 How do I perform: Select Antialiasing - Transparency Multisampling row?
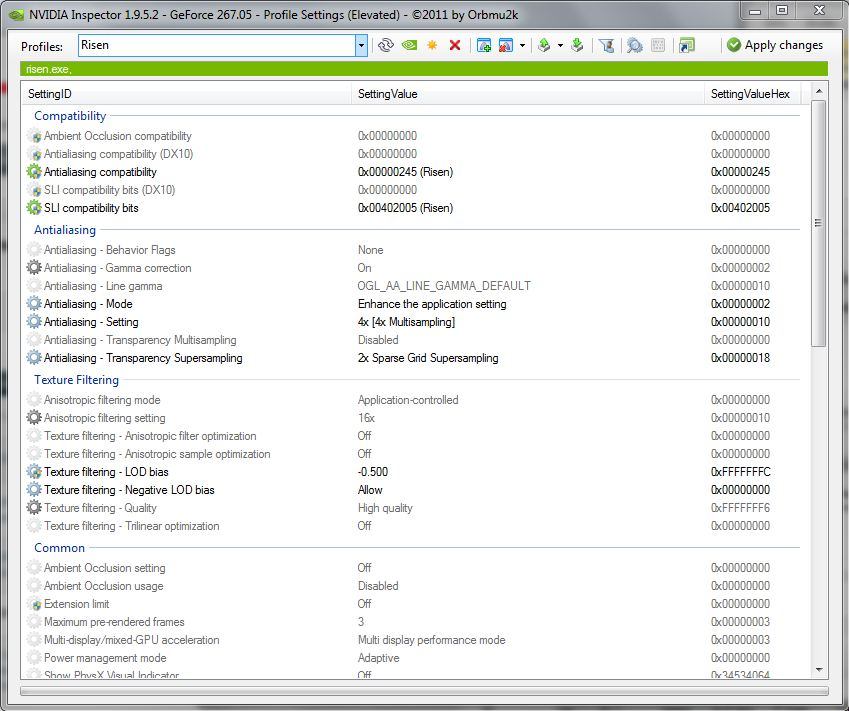412,340
